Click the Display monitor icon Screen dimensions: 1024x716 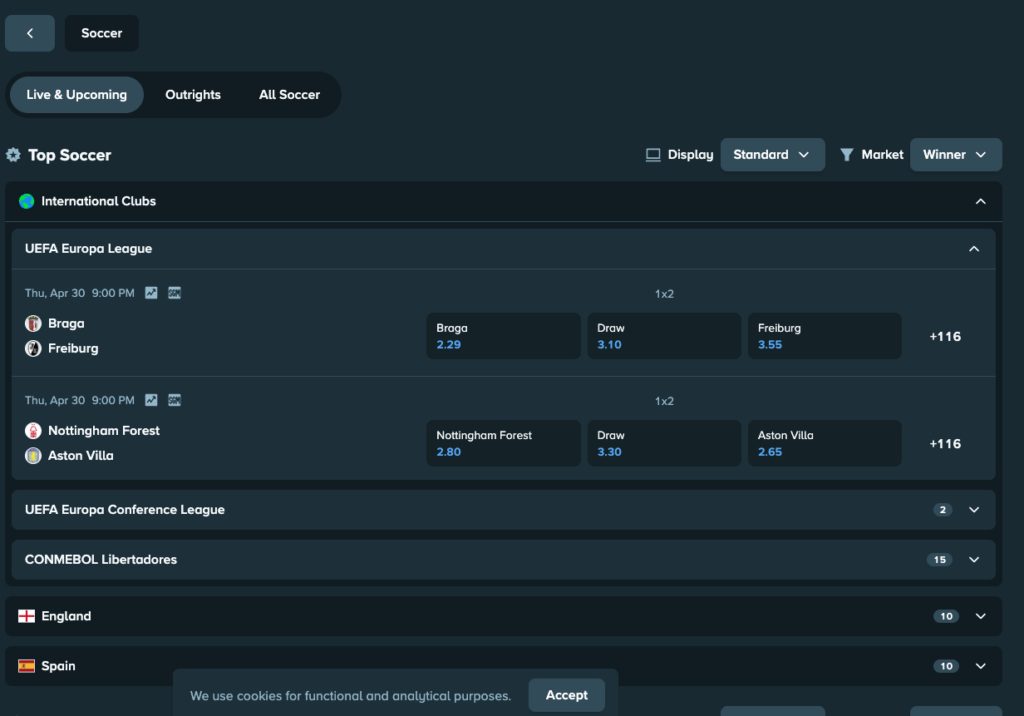tap(653, 155)
